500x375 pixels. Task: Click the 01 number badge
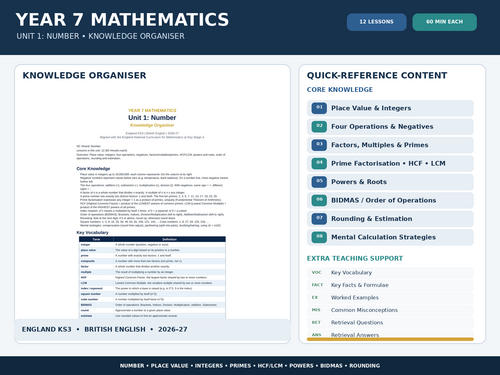(319, 108)
